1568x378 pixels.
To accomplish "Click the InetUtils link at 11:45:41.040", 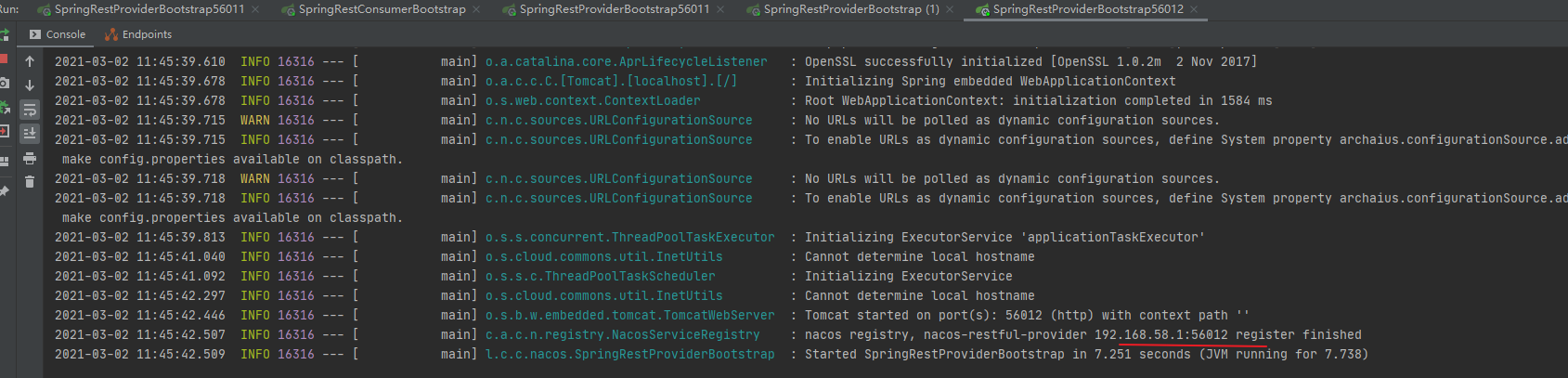I will 603,256.
